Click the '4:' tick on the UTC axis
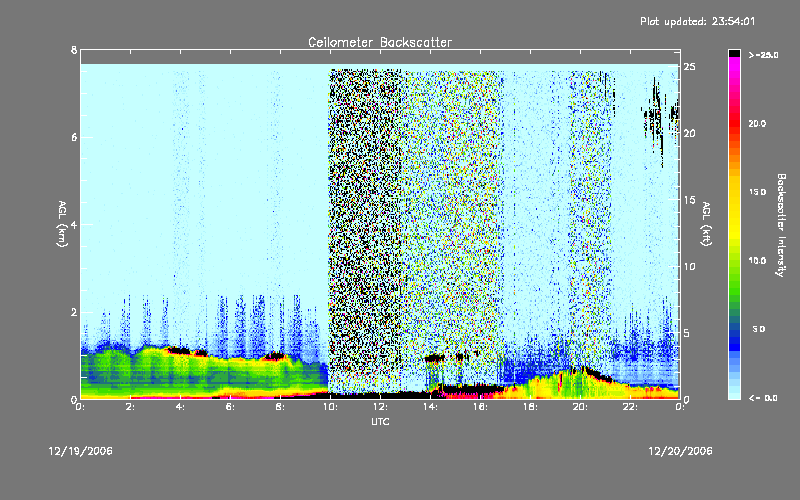 (180, 407)
